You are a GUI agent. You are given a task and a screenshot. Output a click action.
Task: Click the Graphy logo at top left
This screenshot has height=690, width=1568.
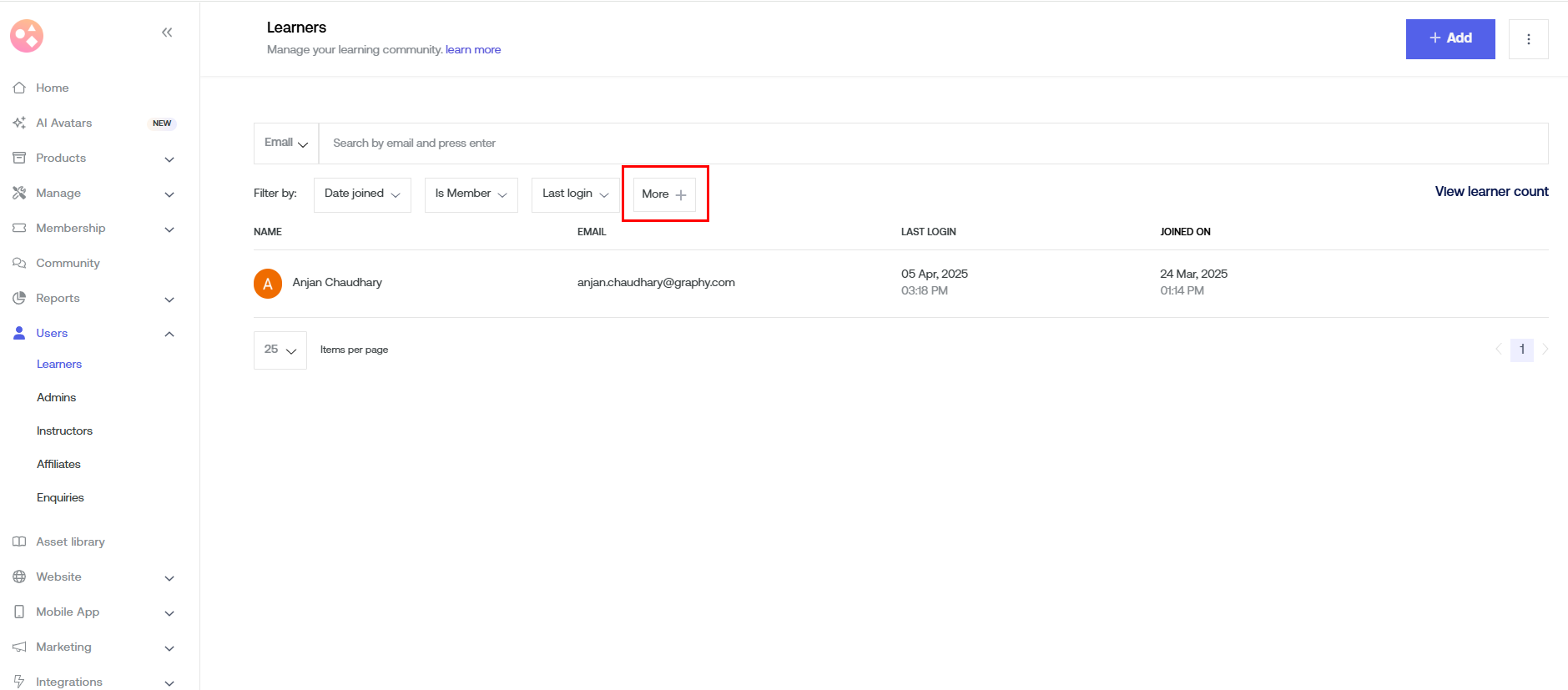pos(27,36)
